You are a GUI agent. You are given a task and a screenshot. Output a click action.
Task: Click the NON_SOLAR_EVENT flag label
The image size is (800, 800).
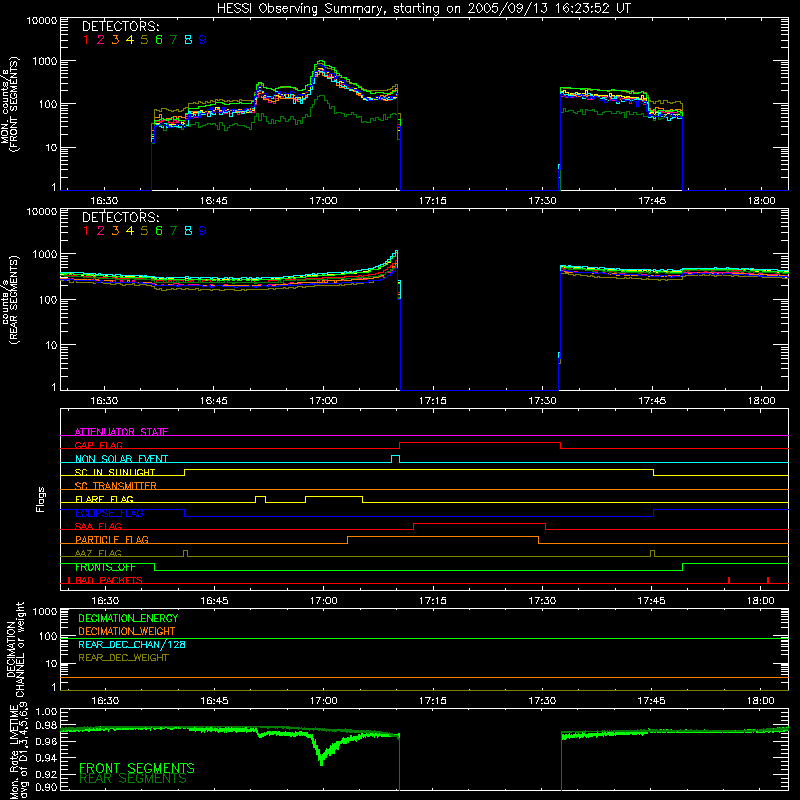[121, 459]
